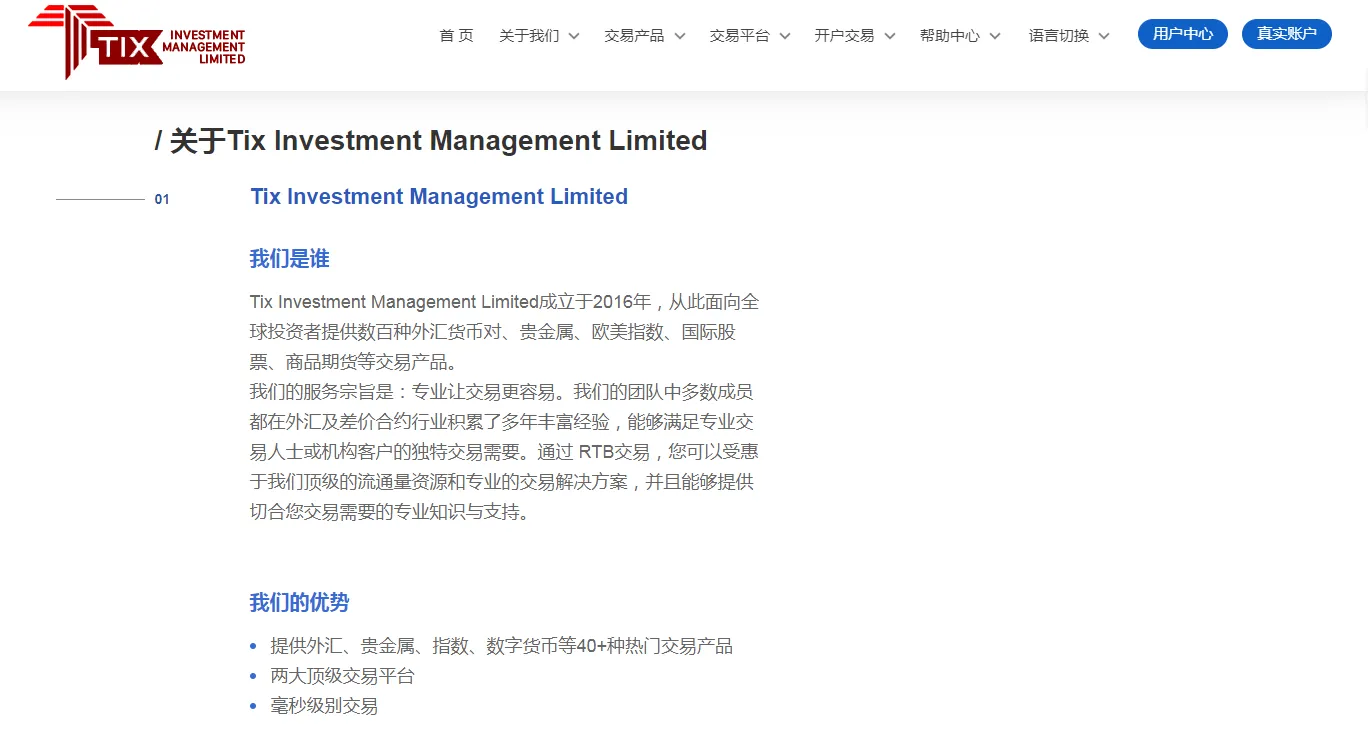This screenshot has width=1368, height=747.
Task: Open the 关于我们 menu
Action: [x=529, y=35]
